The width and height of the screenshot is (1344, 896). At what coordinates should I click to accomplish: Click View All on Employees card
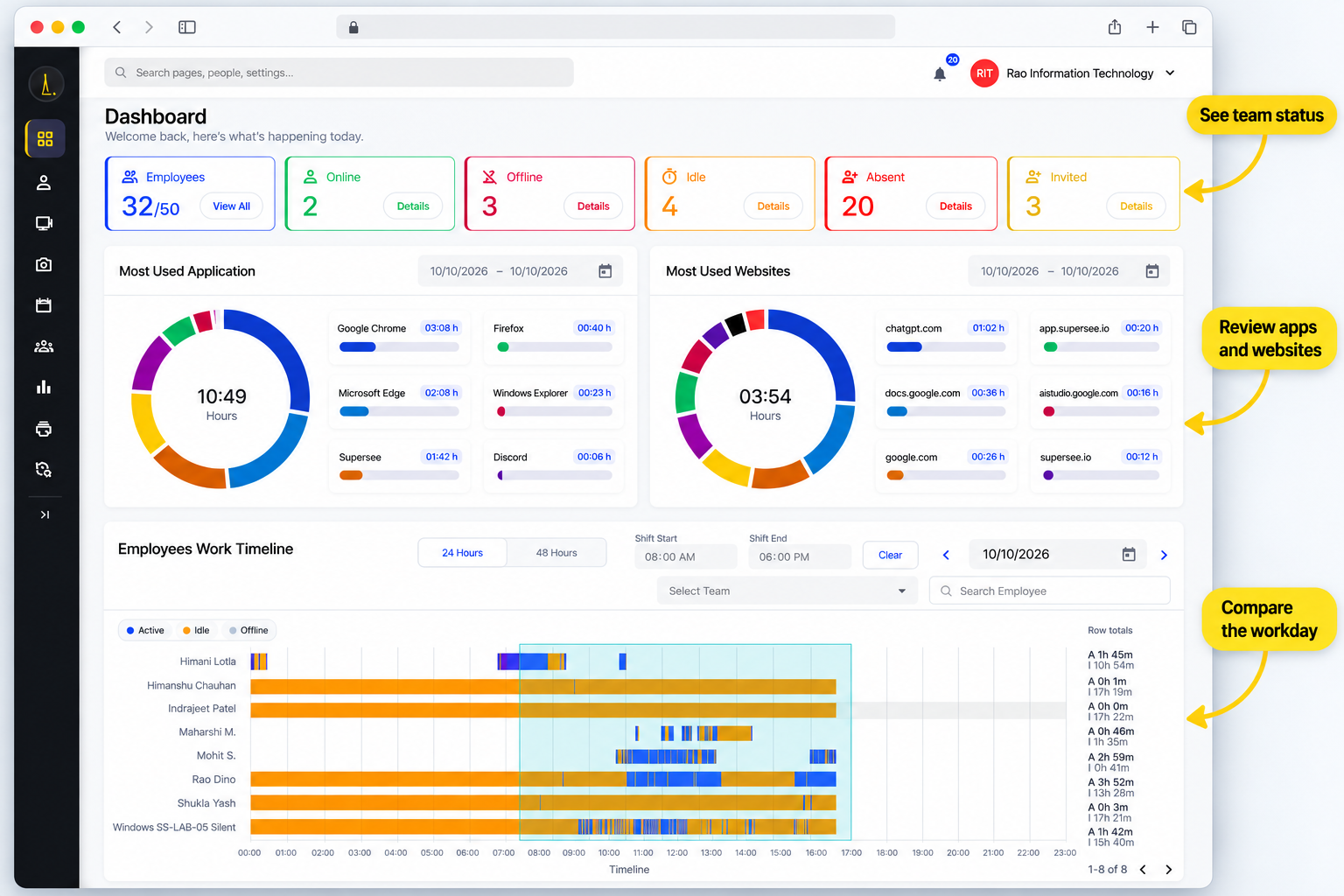tap(232, 206)
